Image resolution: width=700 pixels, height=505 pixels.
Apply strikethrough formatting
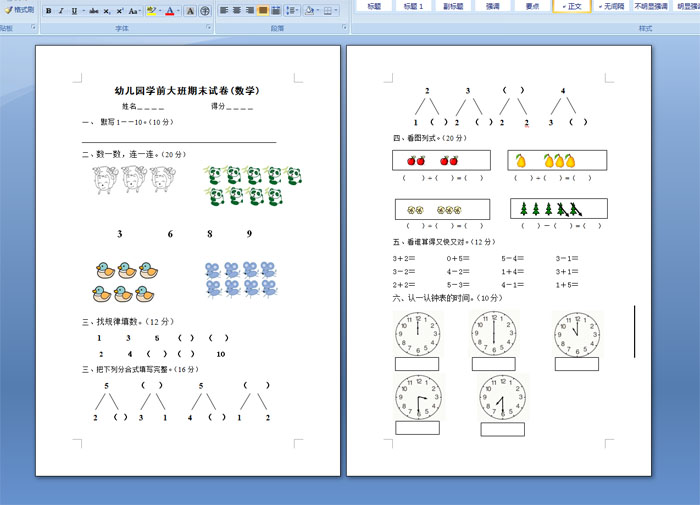[94, 11]
